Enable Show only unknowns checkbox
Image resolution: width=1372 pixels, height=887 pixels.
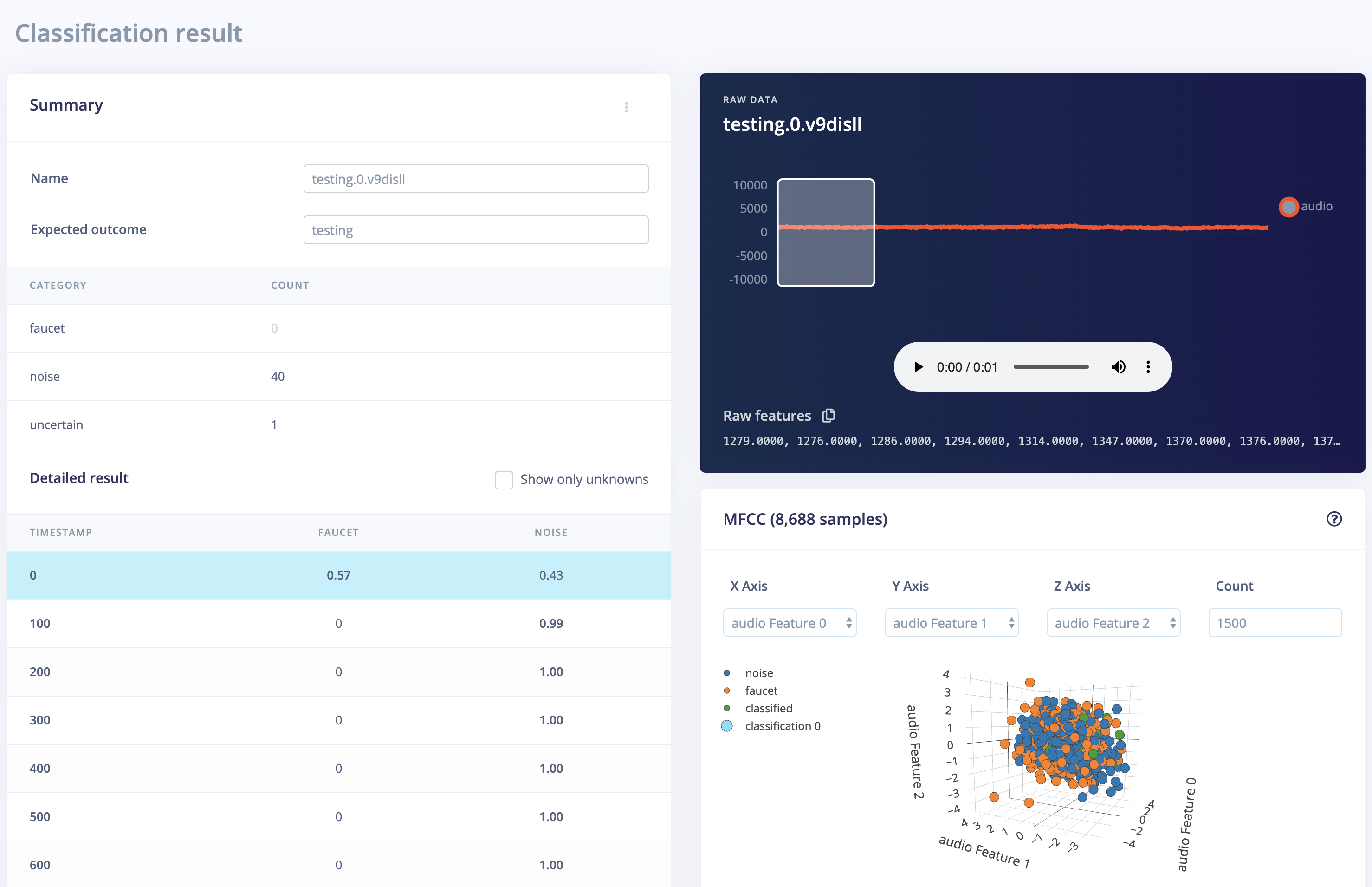point(504,479)
